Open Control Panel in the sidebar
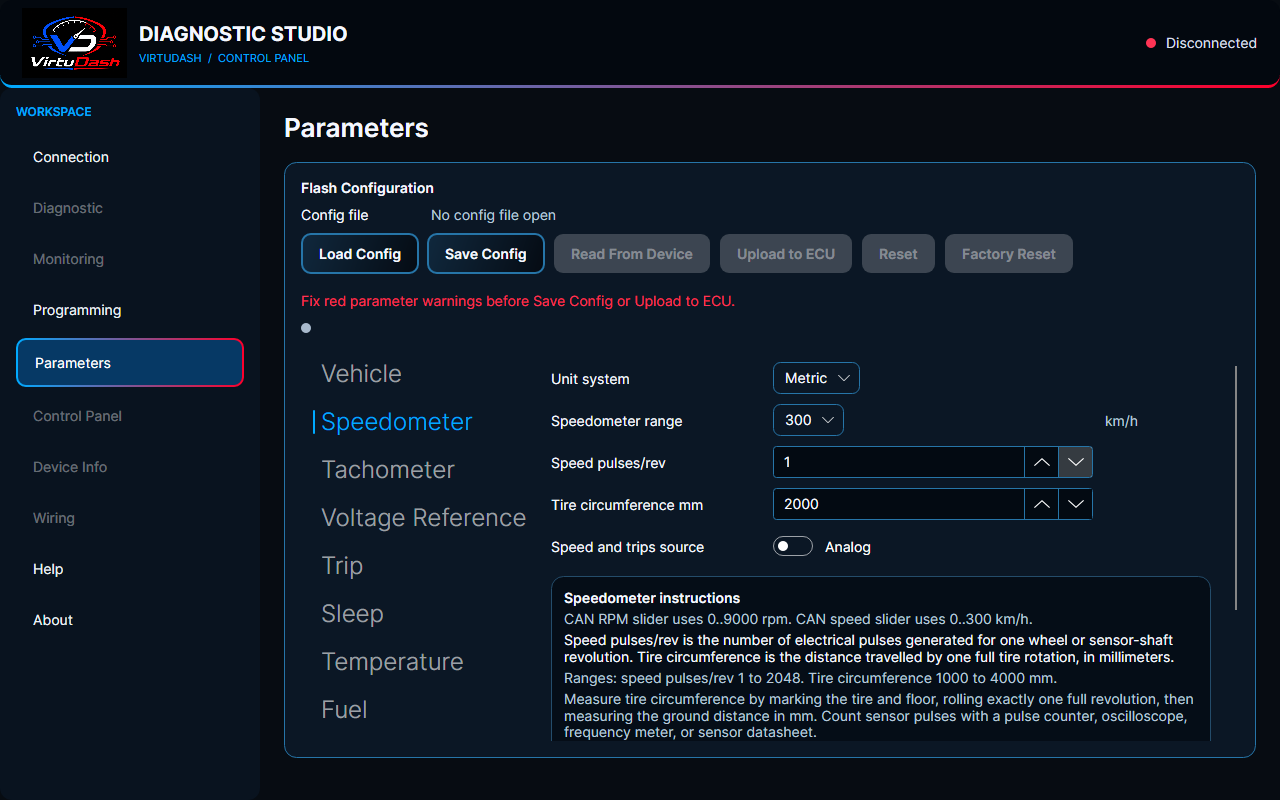This screenshot has width=1280, height=800. point(130,416)
